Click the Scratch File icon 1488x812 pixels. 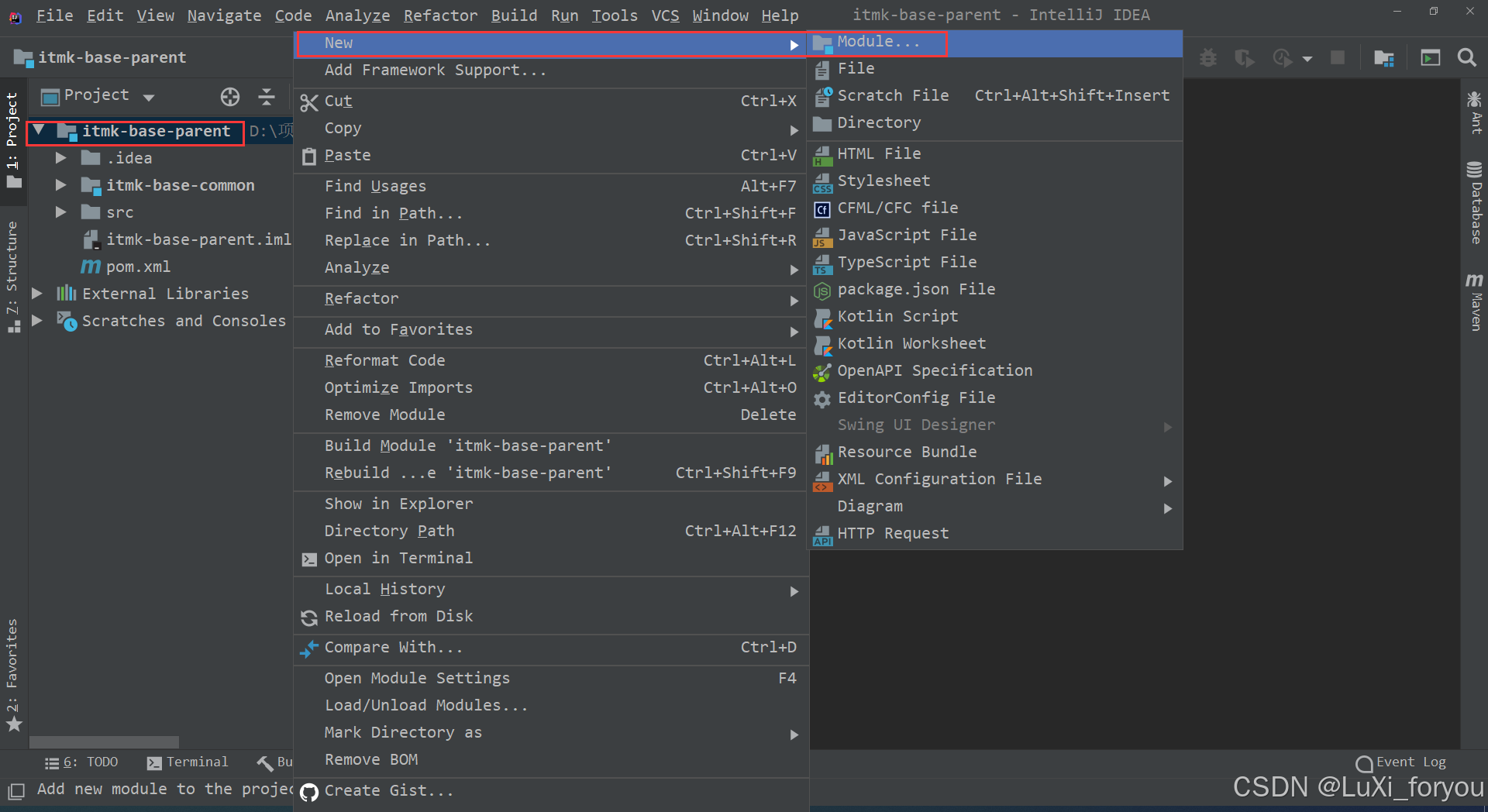click(823, 97)
